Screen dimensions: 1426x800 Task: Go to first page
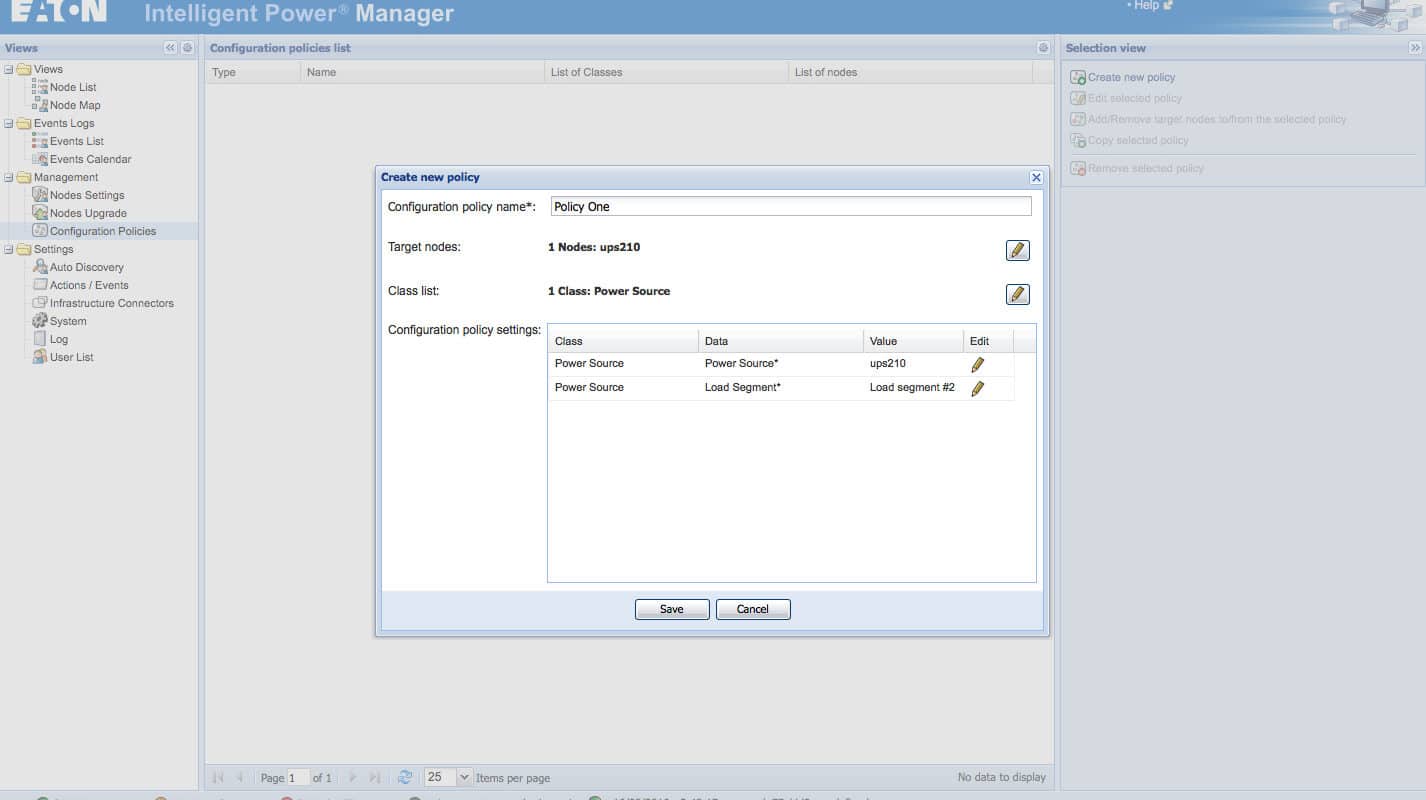click(x=218, y=777)
